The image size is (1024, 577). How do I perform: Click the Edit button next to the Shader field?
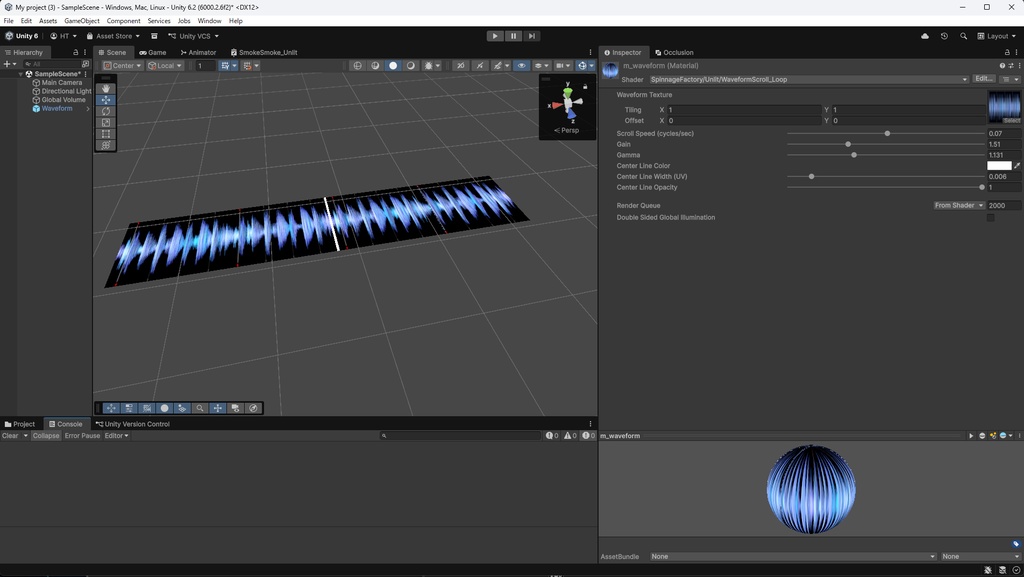(984, 79)
